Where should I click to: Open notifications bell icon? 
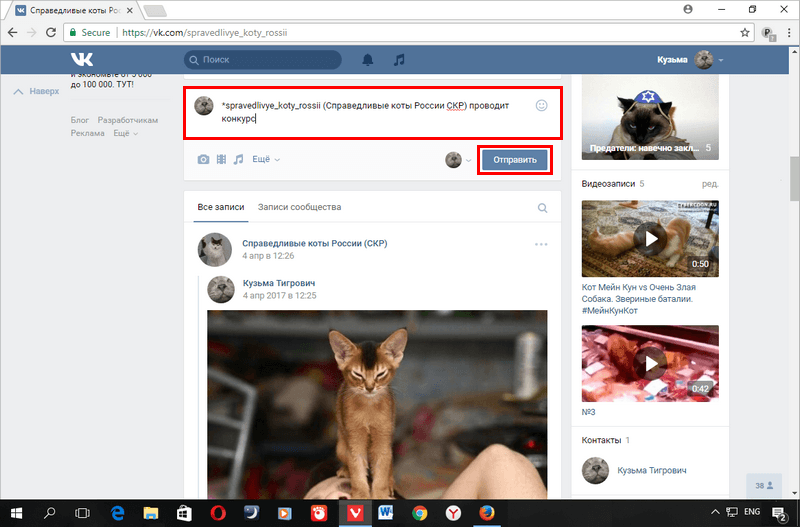pos(367,60)
